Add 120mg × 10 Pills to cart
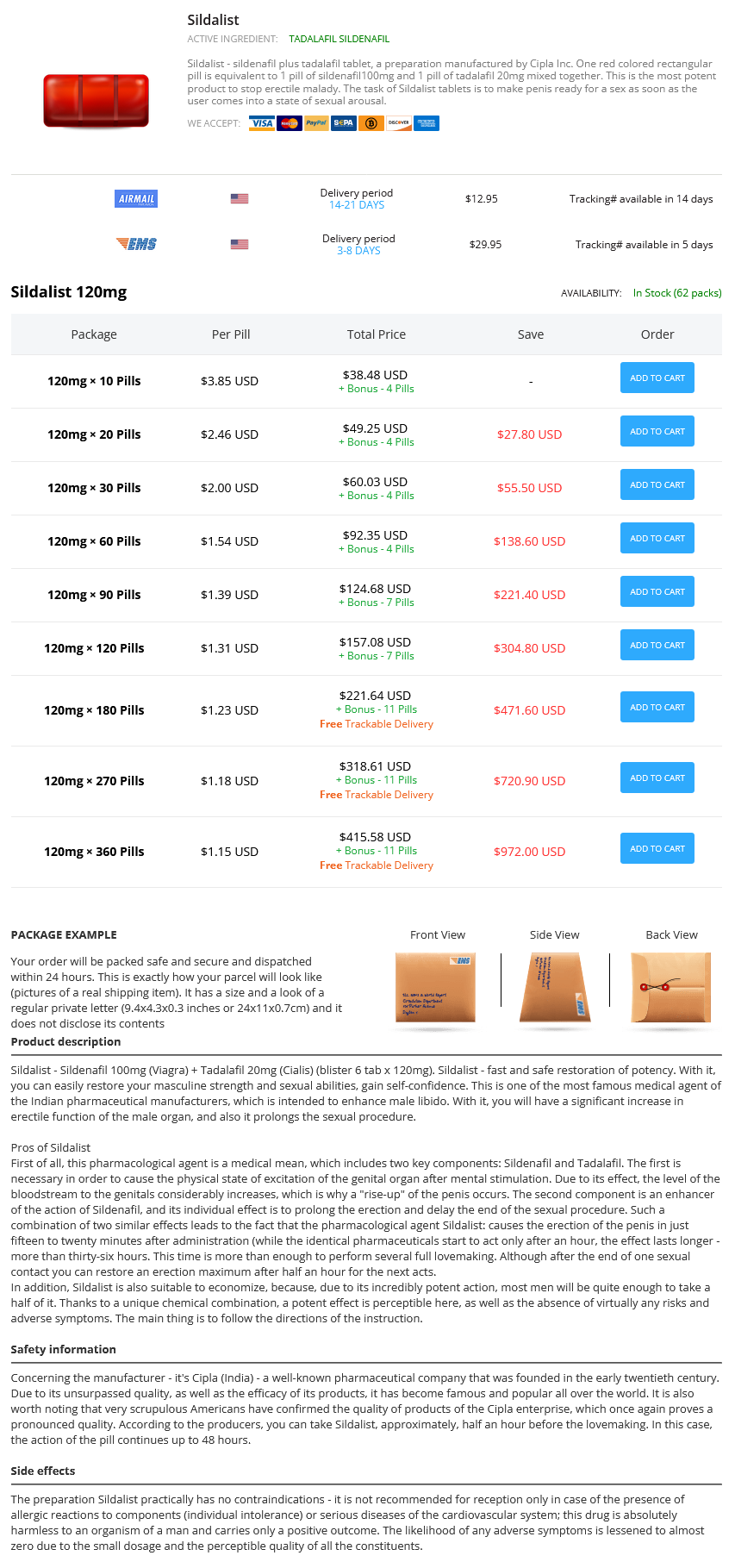Image resolution: width=735 pixels, height=1568 pixels. (657, 378)
